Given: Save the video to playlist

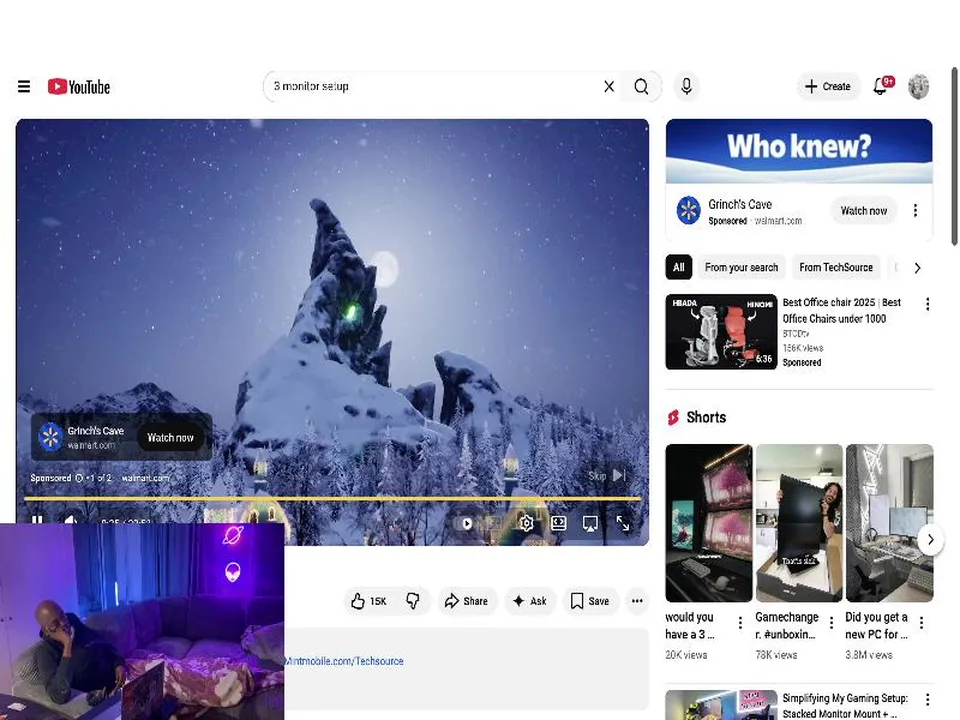Looking at the screenshot, I should click(590, 601).
